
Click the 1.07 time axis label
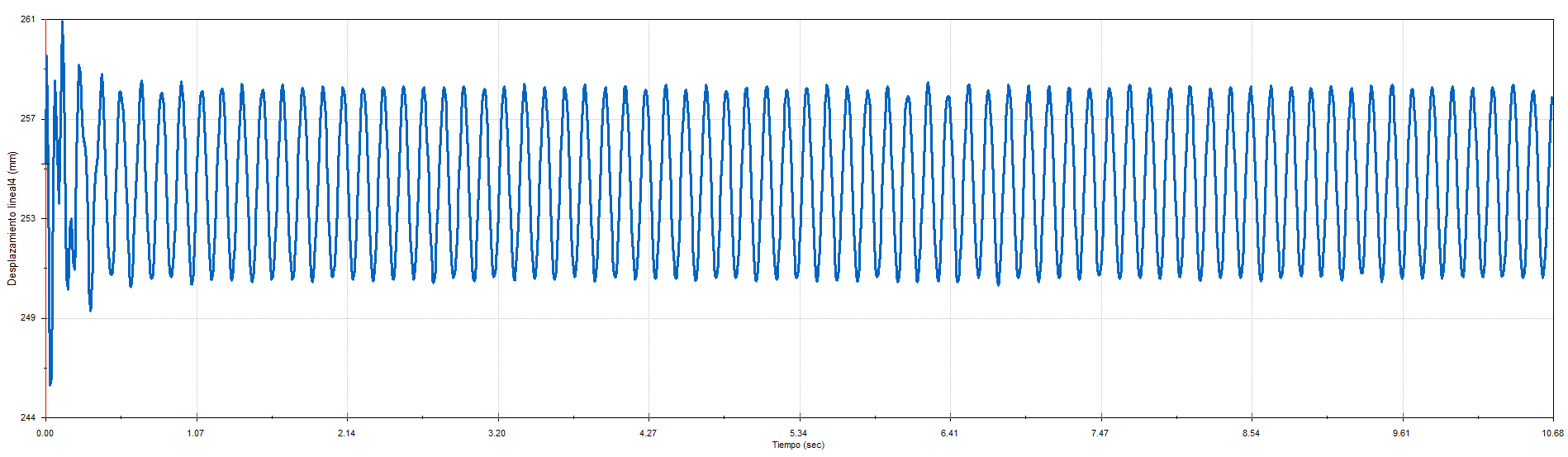coord(196,433)
